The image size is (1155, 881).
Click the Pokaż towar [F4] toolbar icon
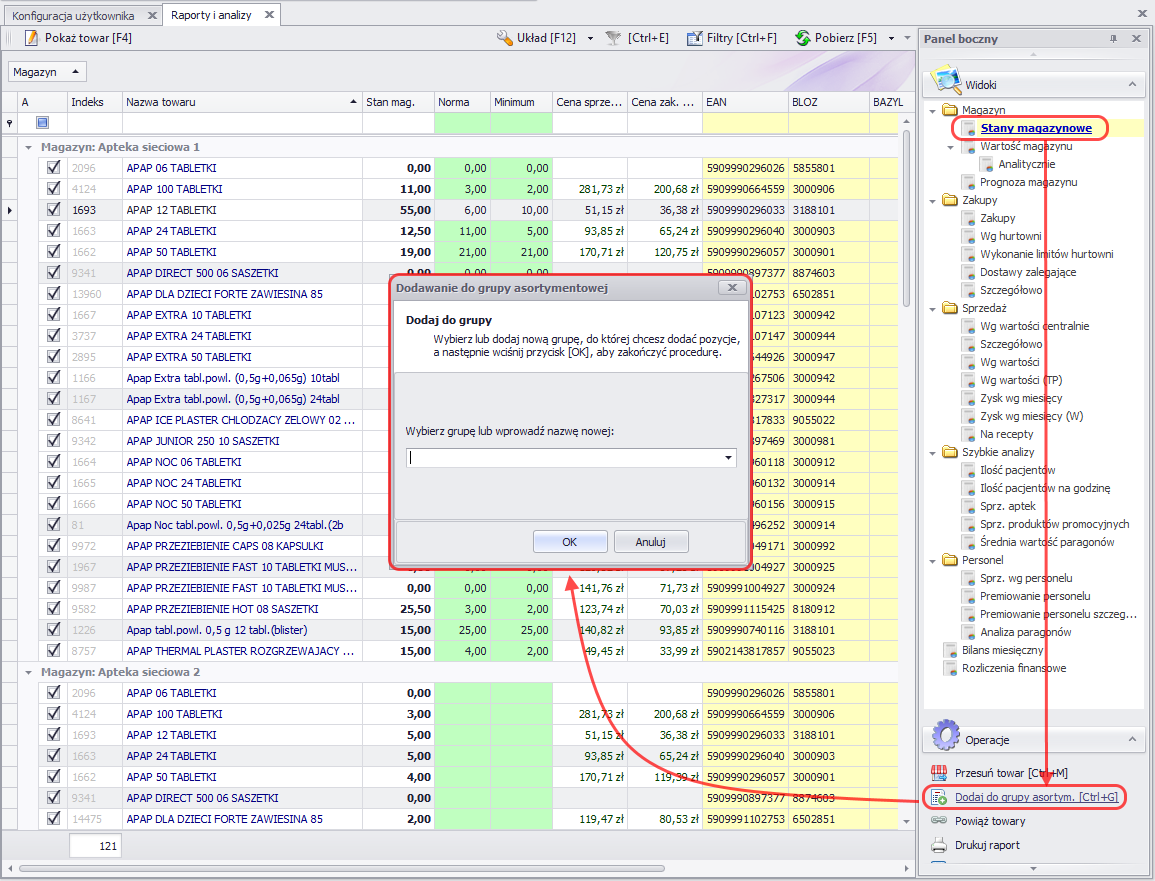pyautogui.click(x=31, y=38)
